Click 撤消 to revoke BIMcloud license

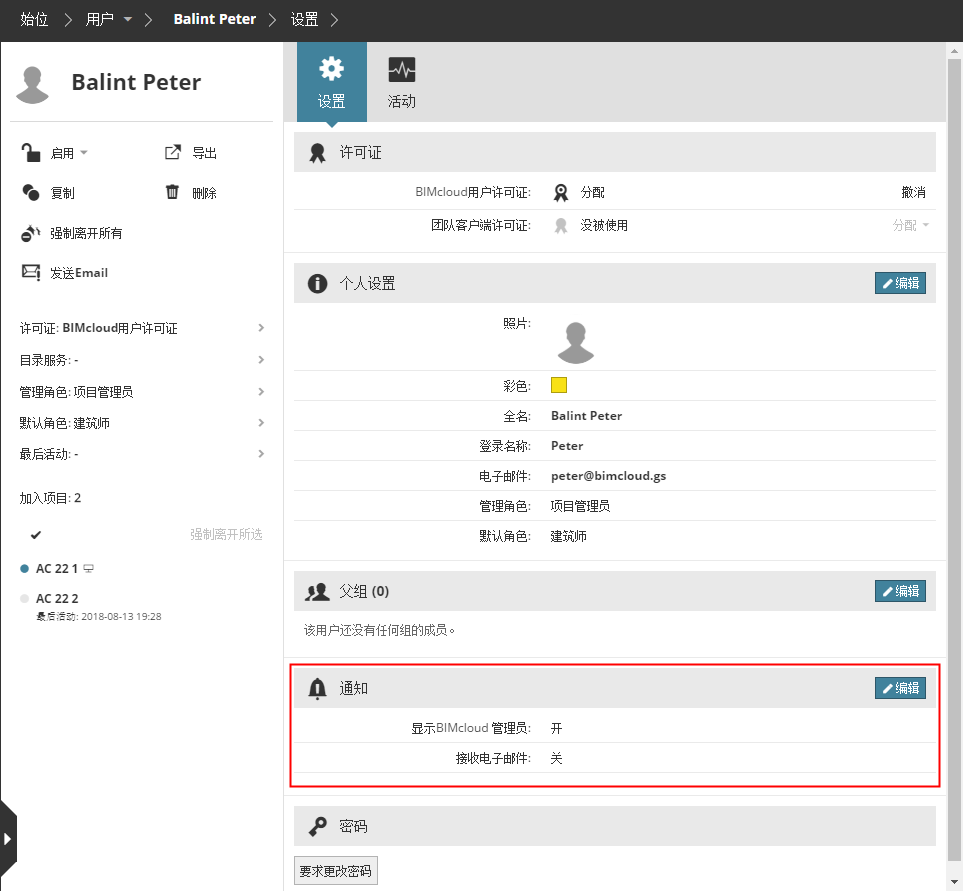coord(913,193)
